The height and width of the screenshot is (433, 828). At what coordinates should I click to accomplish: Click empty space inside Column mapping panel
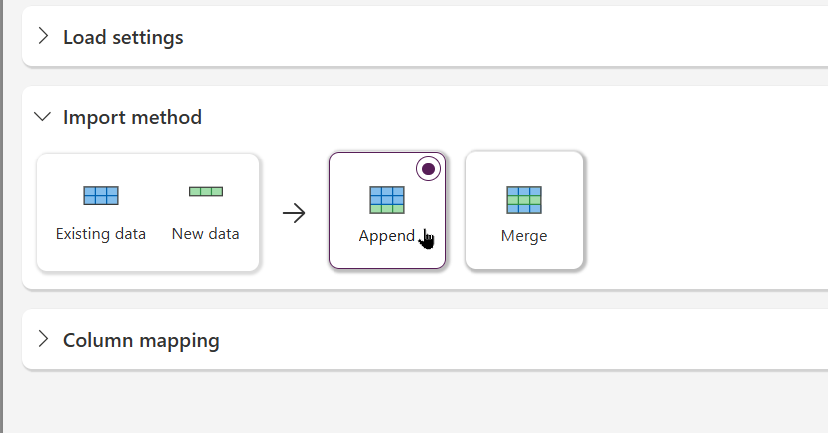[x=502, y=340]
